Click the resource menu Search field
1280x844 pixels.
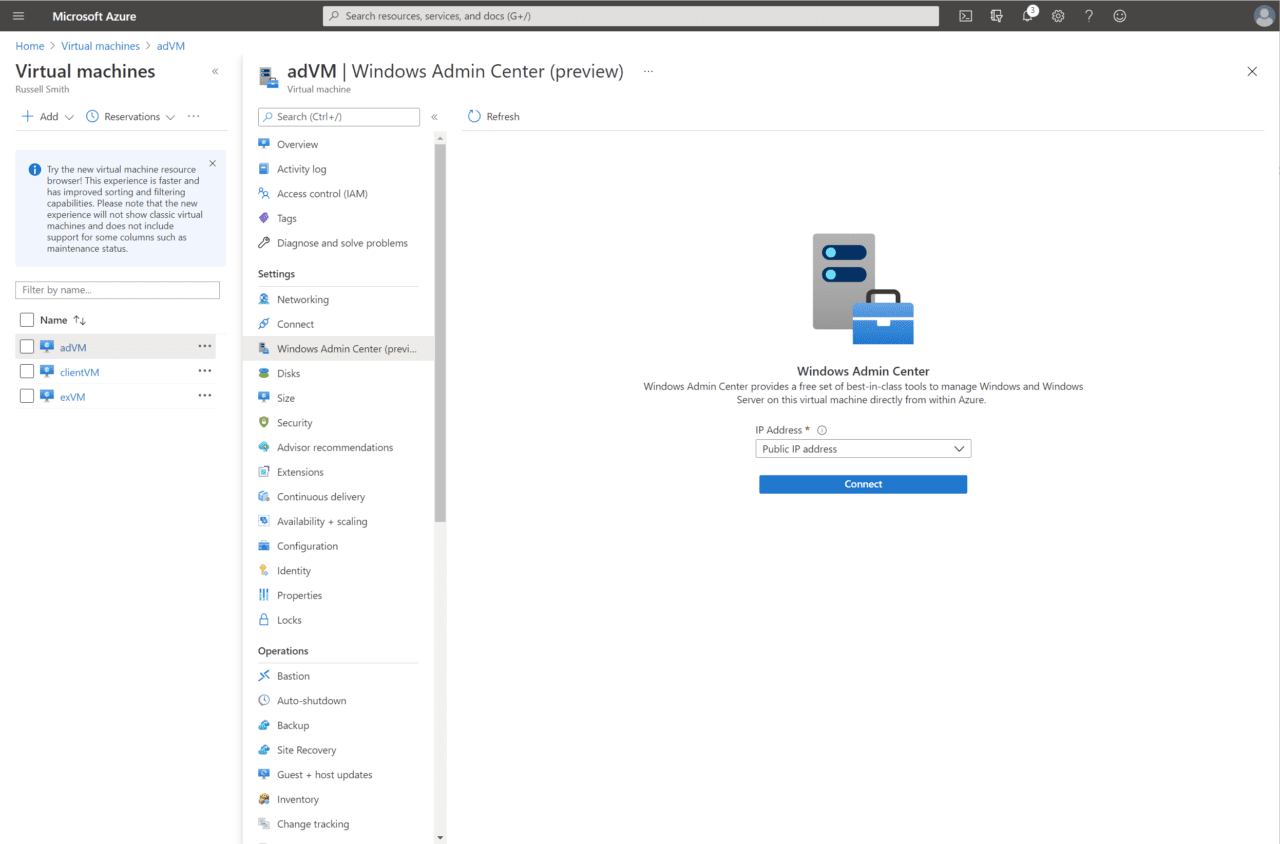tap(339, 117)
